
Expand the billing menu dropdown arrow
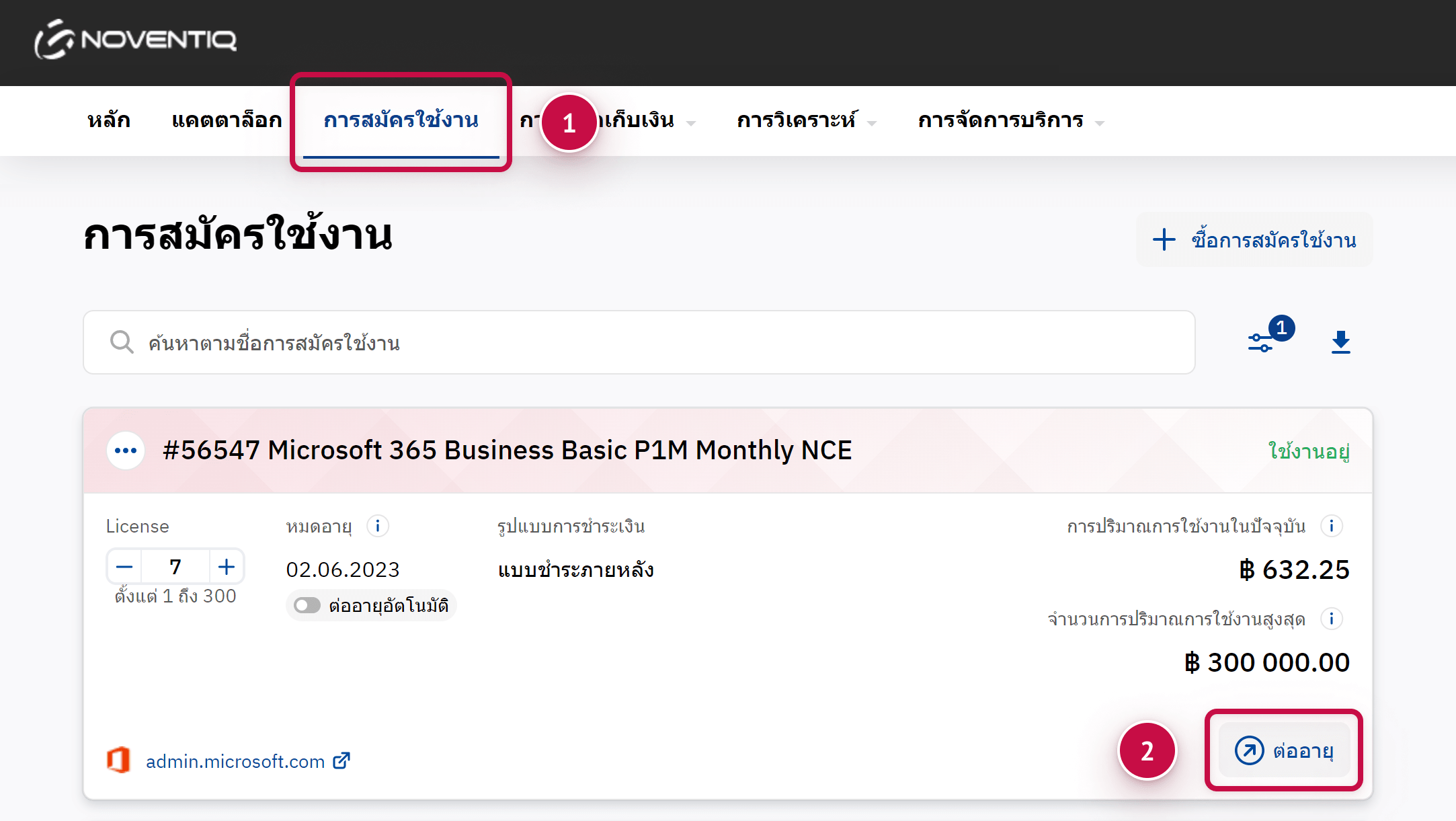pyautogui.click(x=690, y=123)
